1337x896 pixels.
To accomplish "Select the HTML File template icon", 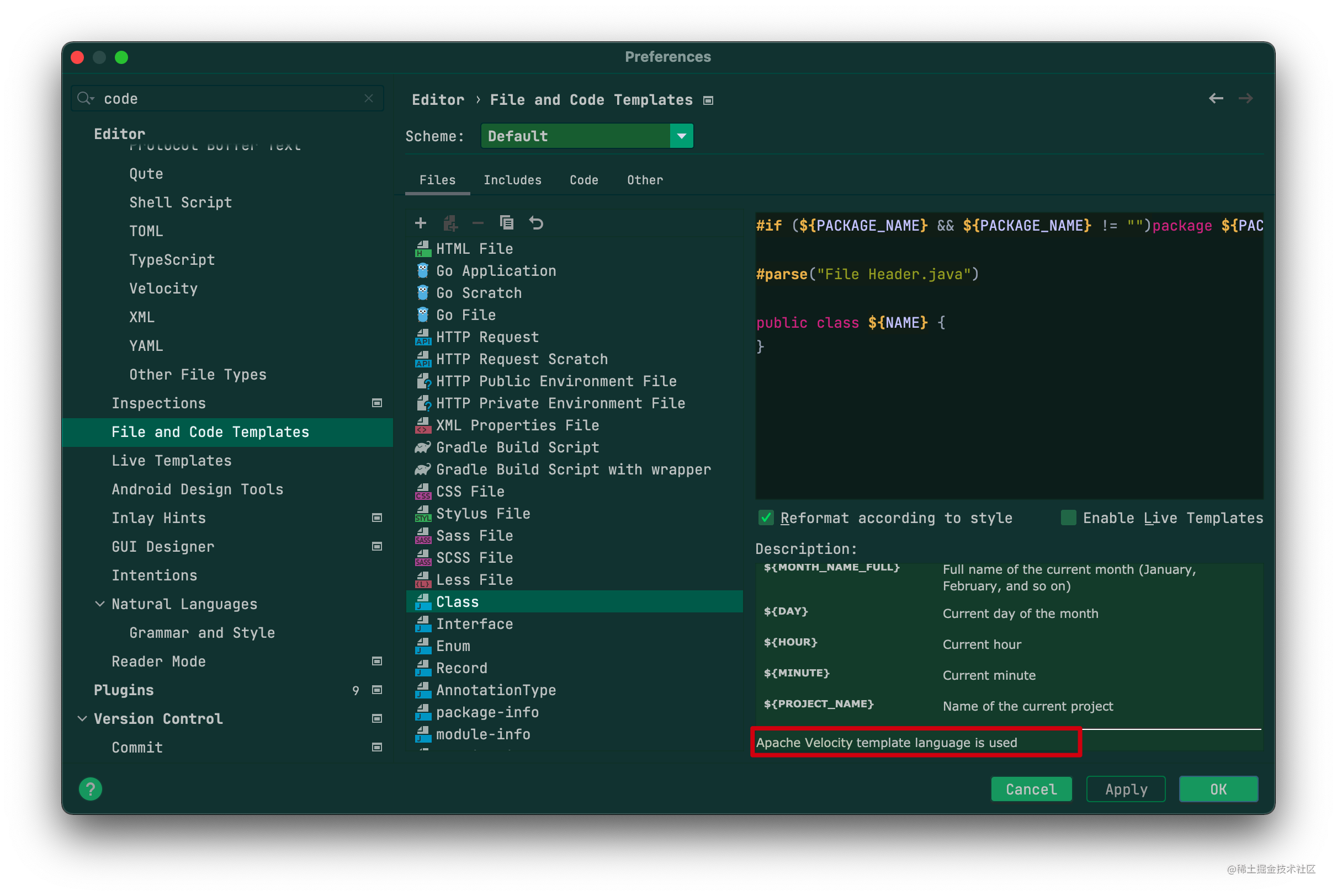I will pos(423,249).
